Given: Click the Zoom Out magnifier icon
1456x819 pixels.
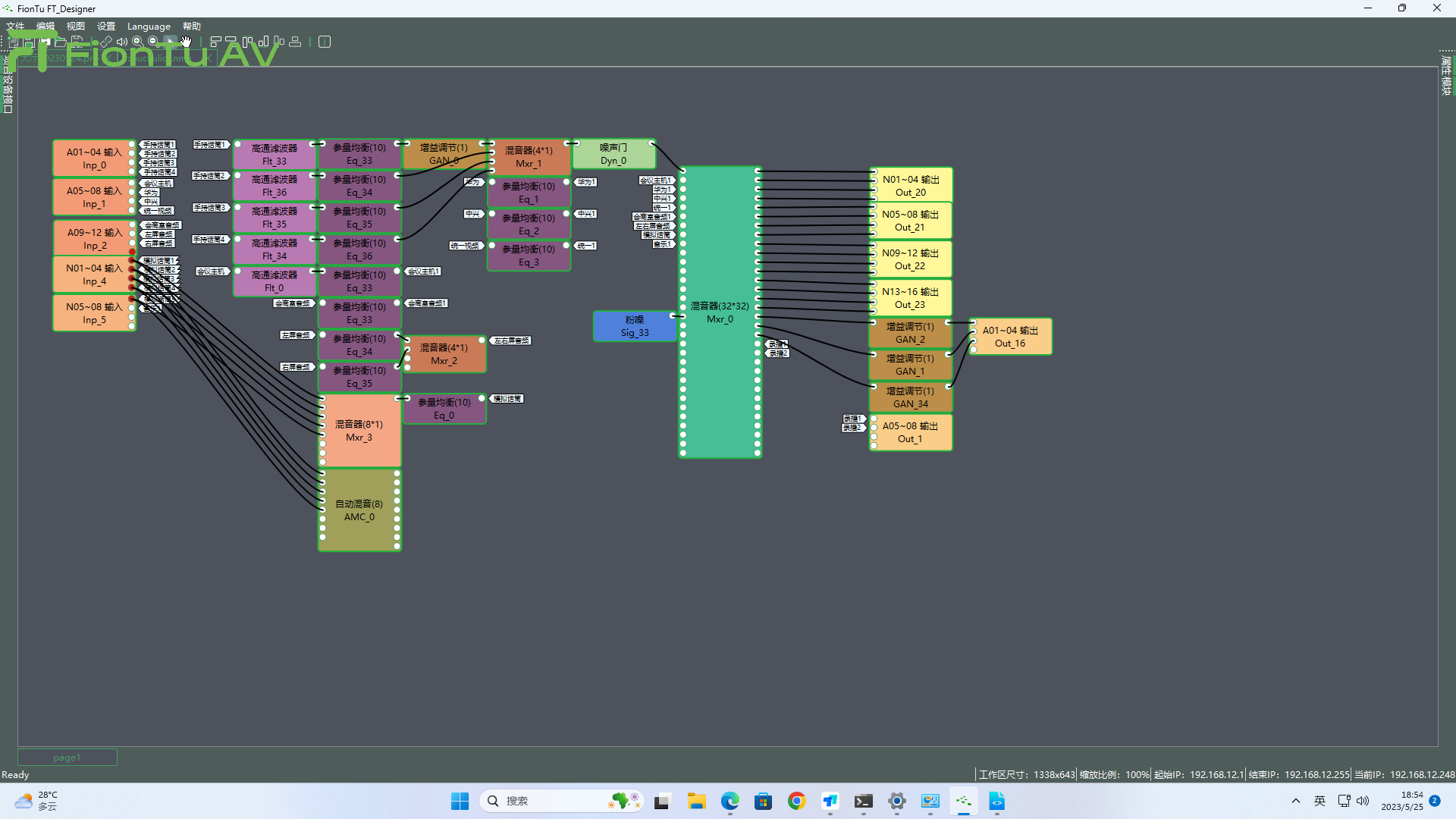Looking at the screenshot, I should pyautogui.click(x=153, y=42).
